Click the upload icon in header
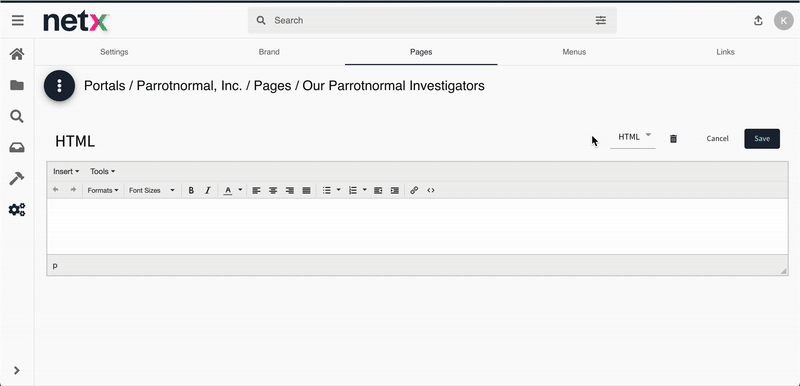Viewport: 800px width, 386px height. (x=758, y=20)
